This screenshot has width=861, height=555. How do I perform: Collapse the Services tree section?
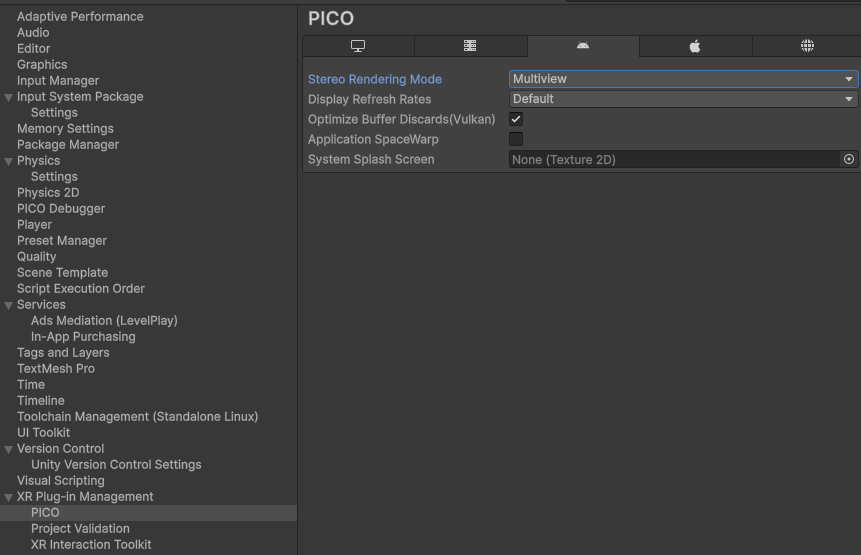point(8,305)
